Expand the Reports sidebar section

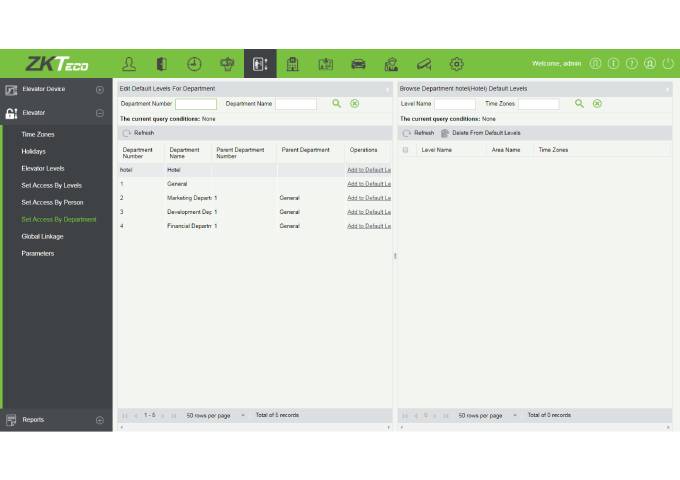click(100, 420)
